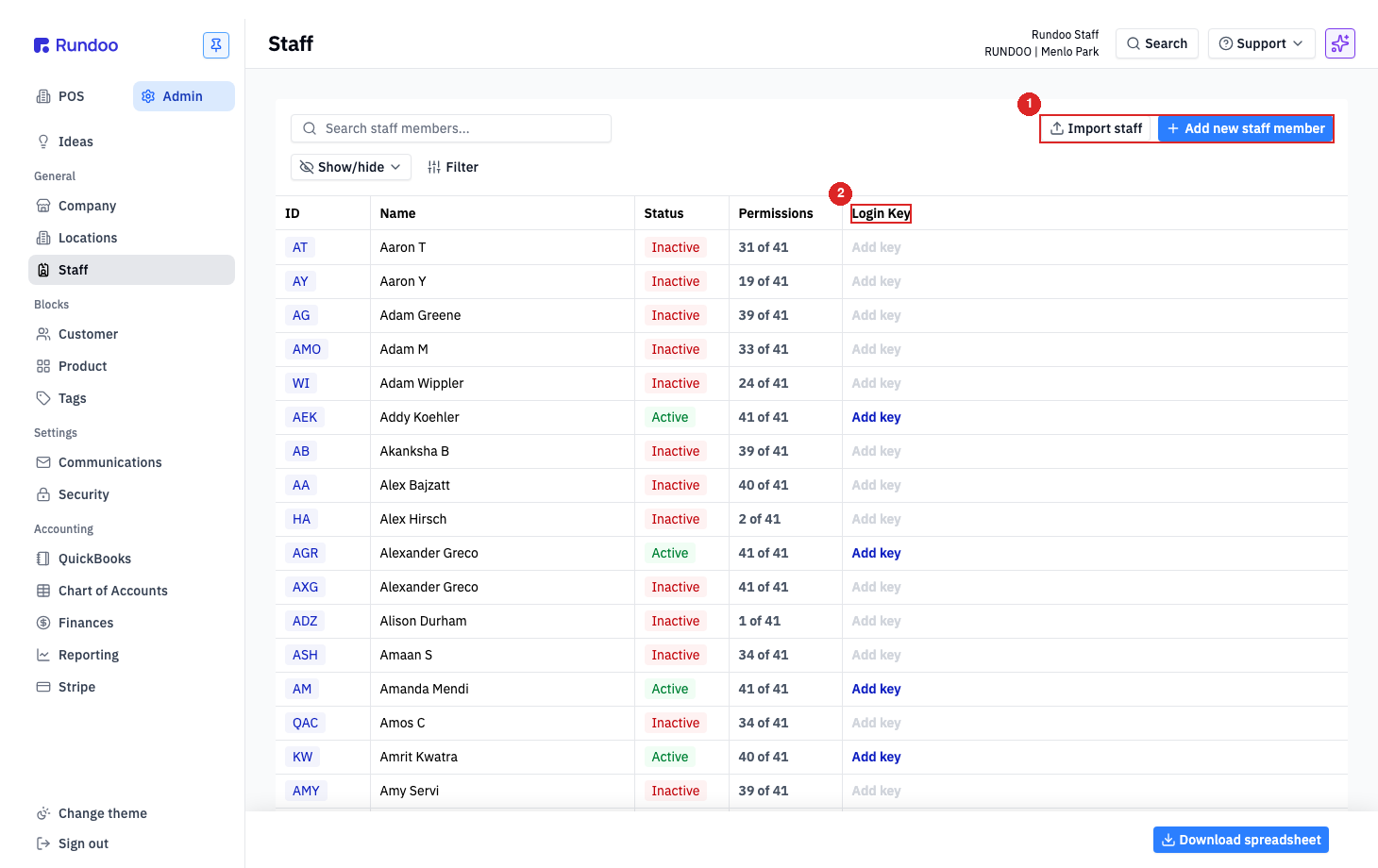Open staff ID AGR
This screenshot has width=1378, height=868.
pos(306,553)
